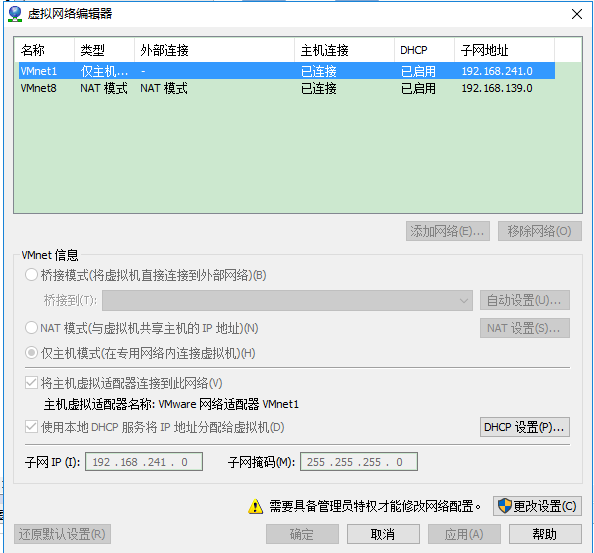Click VMnet8 type cell NAT 模式
594x553 pixels.
click(x=104, y=88)
